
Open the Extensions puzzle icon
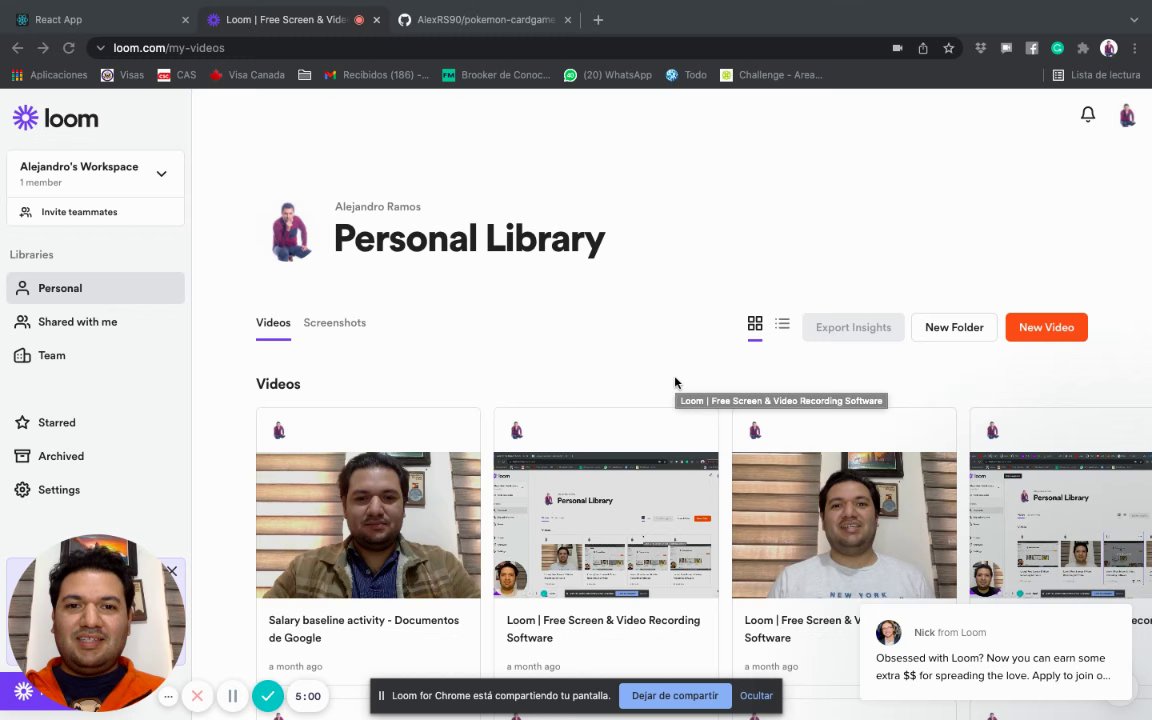coord(1083,48)
